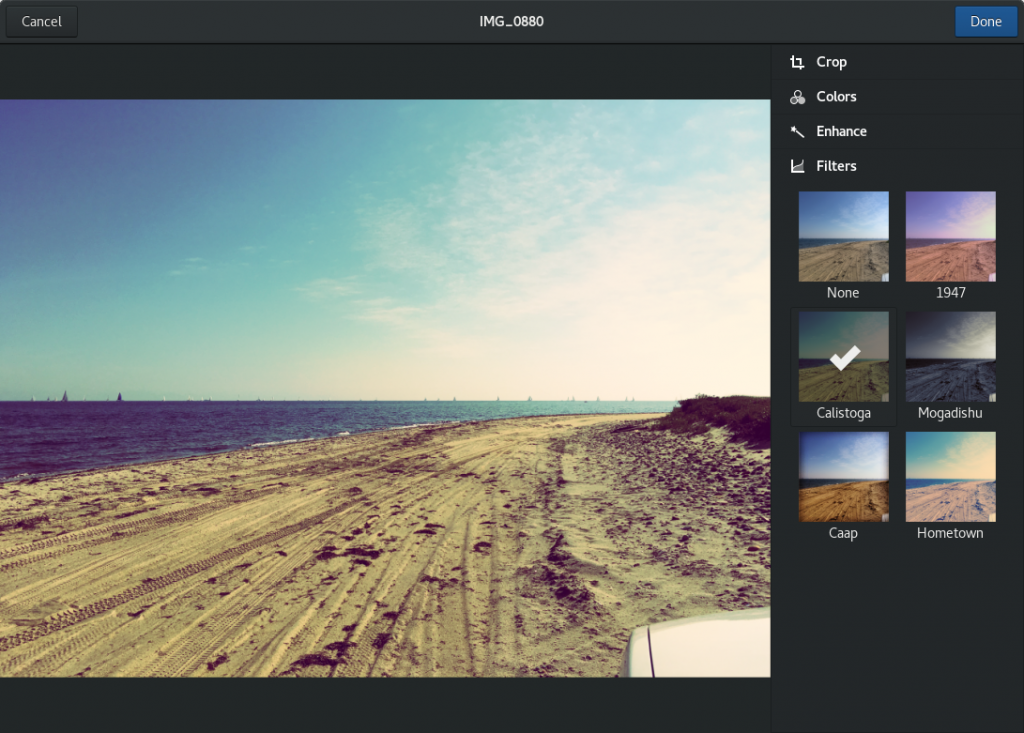Choose the Mogadishu filter thumbnail

tap(950, 356)
